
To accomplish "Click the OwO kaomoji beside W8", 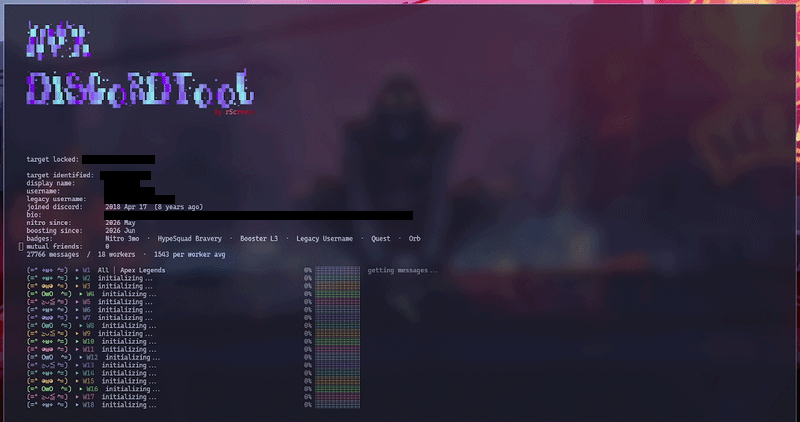I will click(x=49, y=326).
